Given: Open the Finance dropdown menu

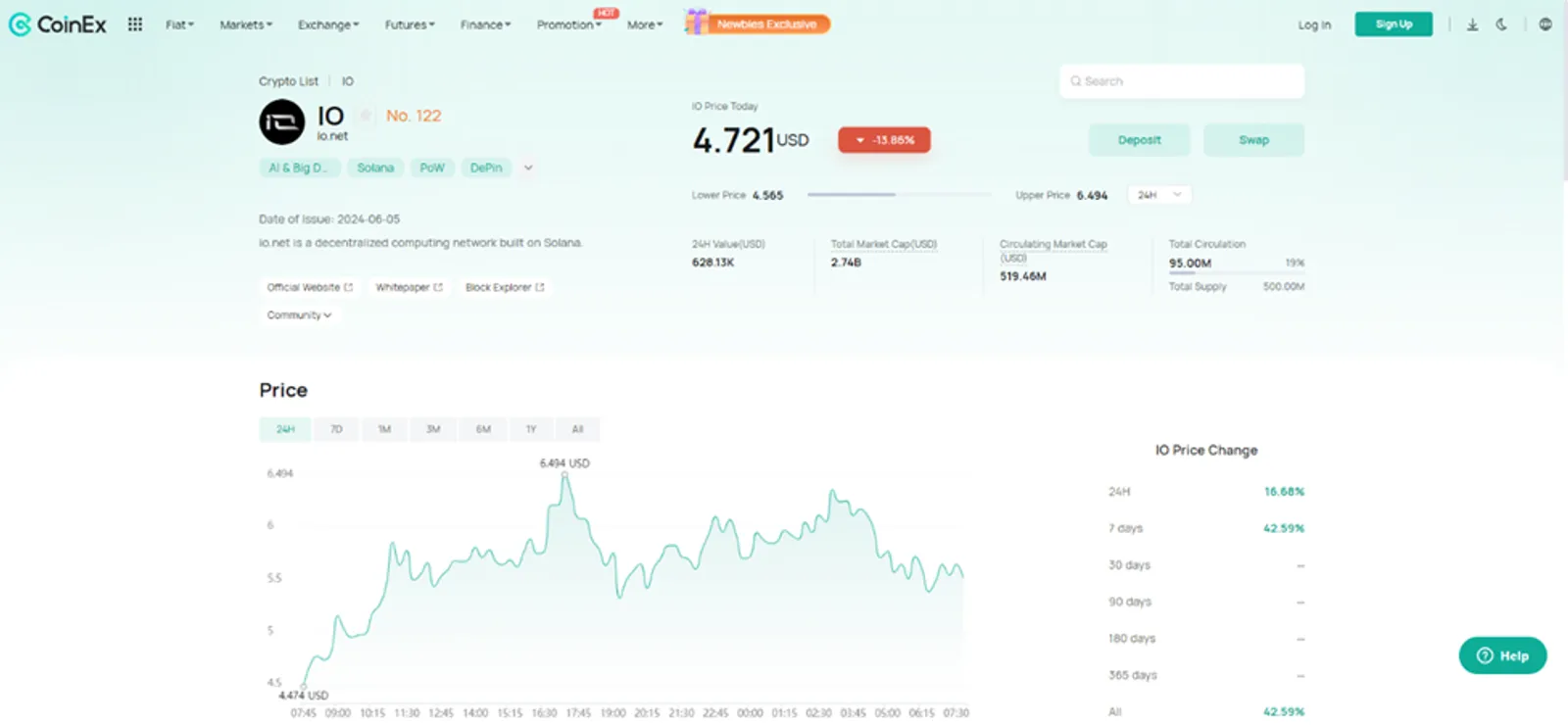Looking at the screenshot, I should click(485, 24).
